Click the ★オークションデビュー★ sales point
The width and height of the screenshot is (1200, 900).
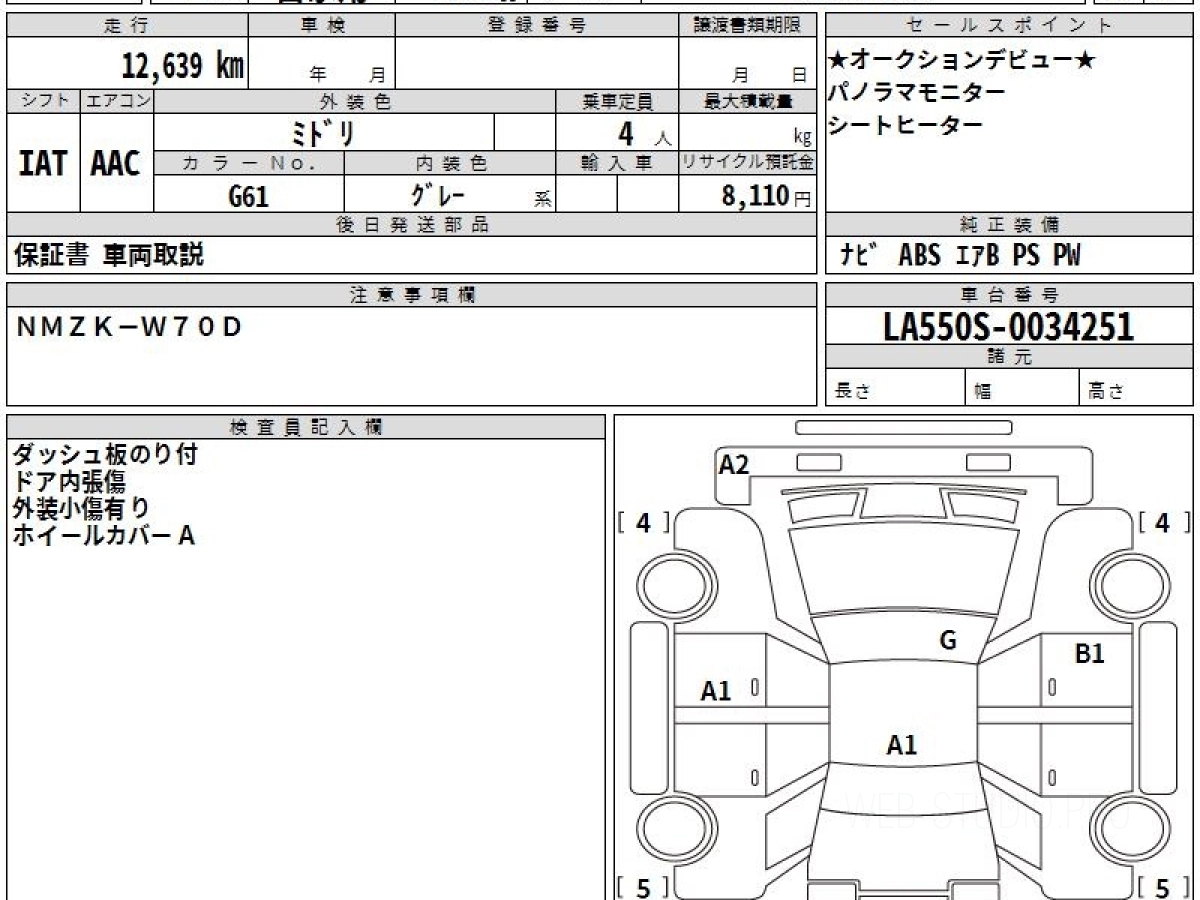click(x=962, y=60)
